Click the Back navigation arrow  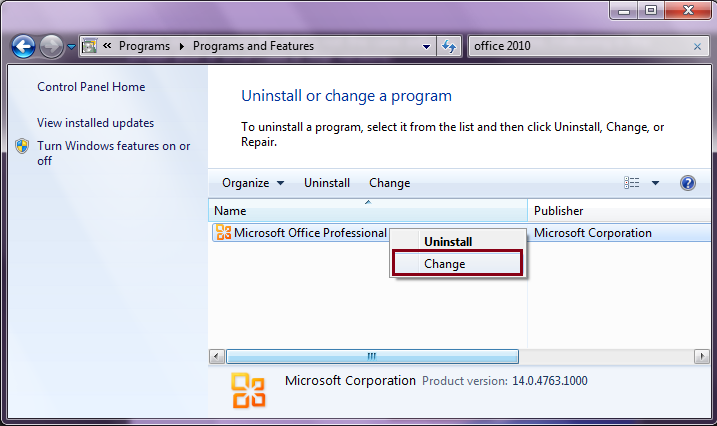(x=23, y=46)
